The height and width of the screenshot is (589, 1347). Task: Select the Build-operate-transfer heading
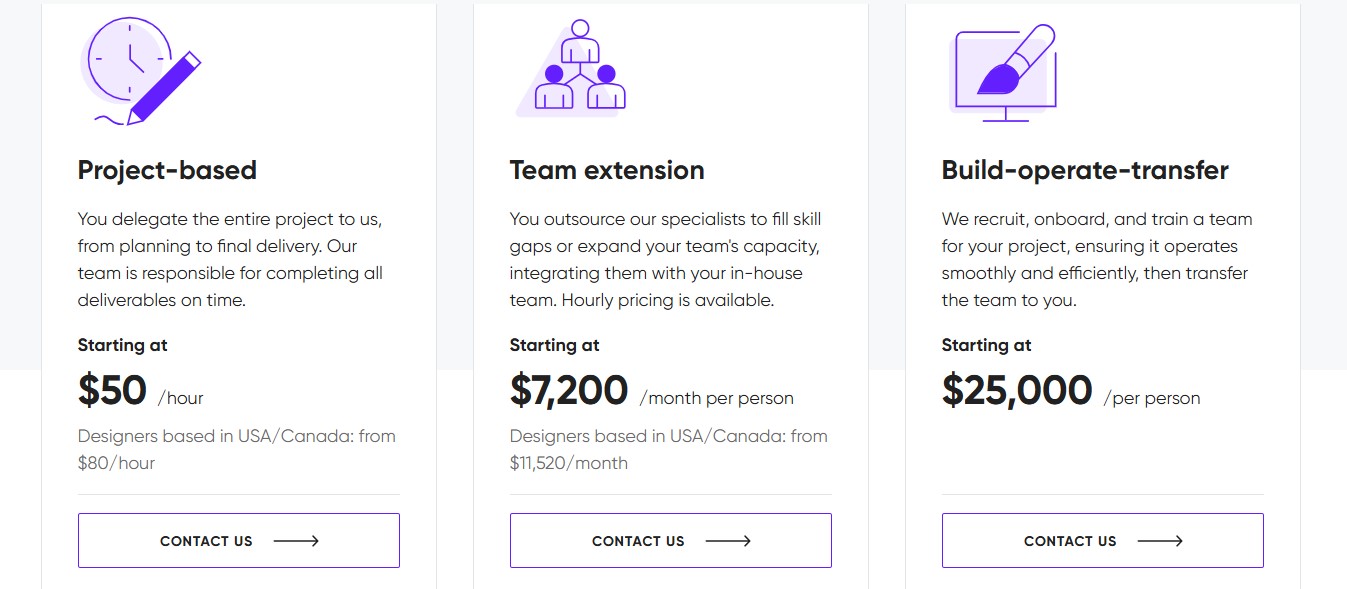[x=1085, y=171]
